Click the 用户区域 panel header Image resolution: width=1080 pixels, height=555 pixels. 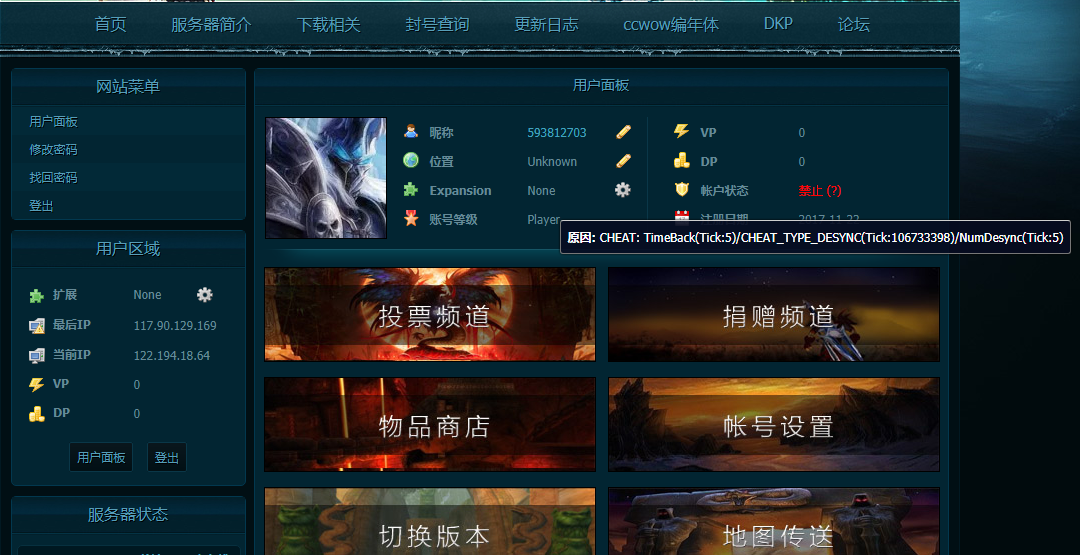coord(128,249)
